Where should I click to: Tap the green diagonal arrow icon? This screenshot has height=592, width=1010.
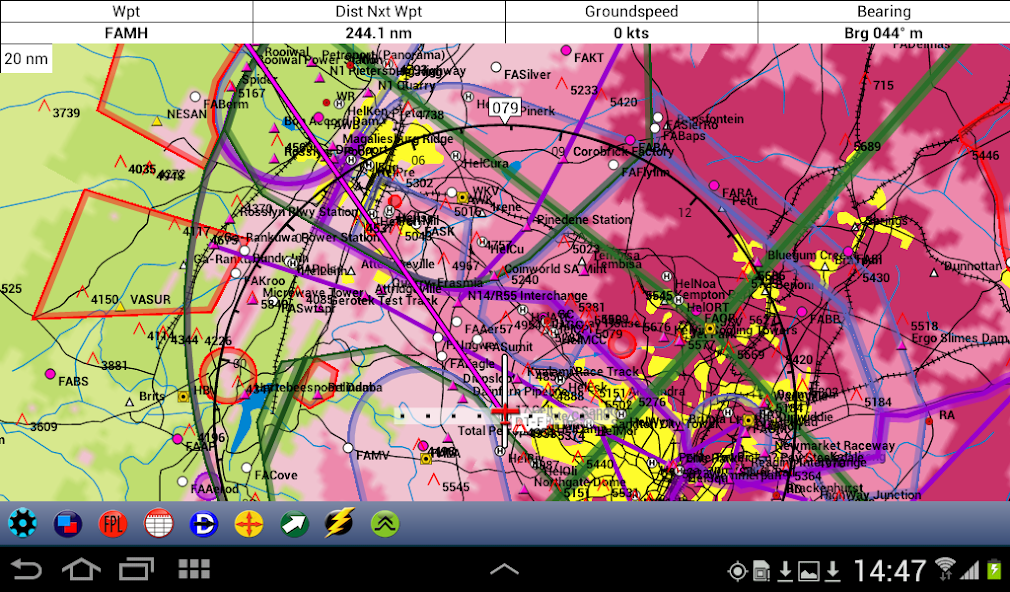pyautogui.click(x=294, y=524)
